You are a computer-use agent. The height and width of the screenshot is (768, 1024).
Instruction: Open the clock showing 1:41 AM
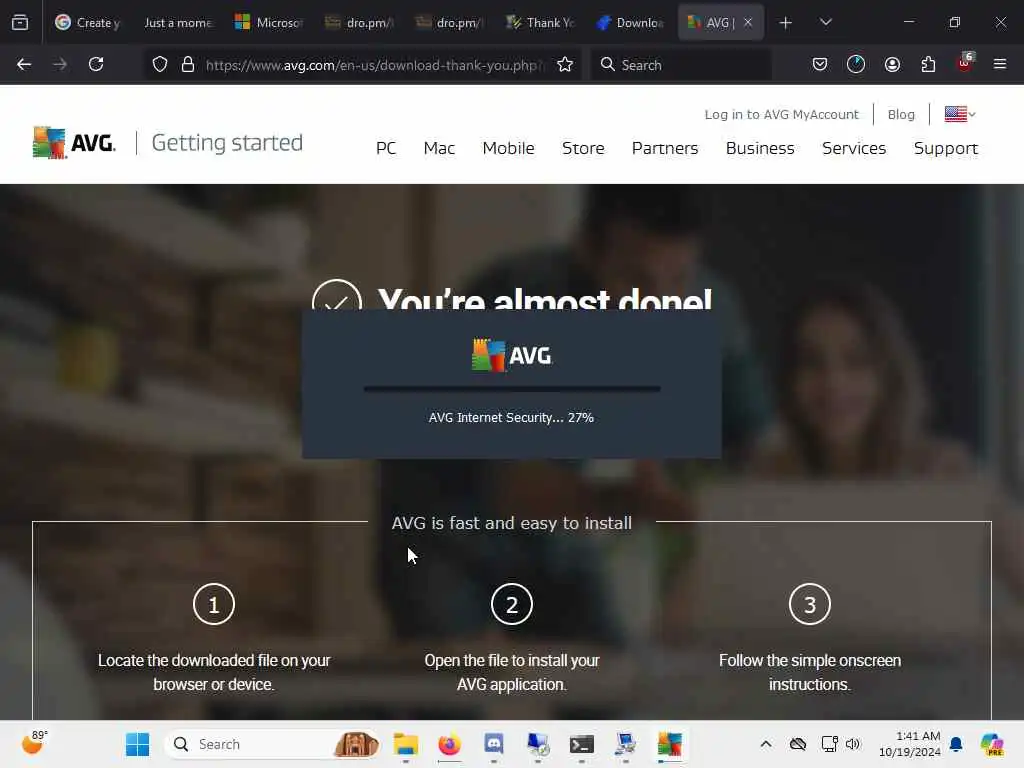[909, 743]
